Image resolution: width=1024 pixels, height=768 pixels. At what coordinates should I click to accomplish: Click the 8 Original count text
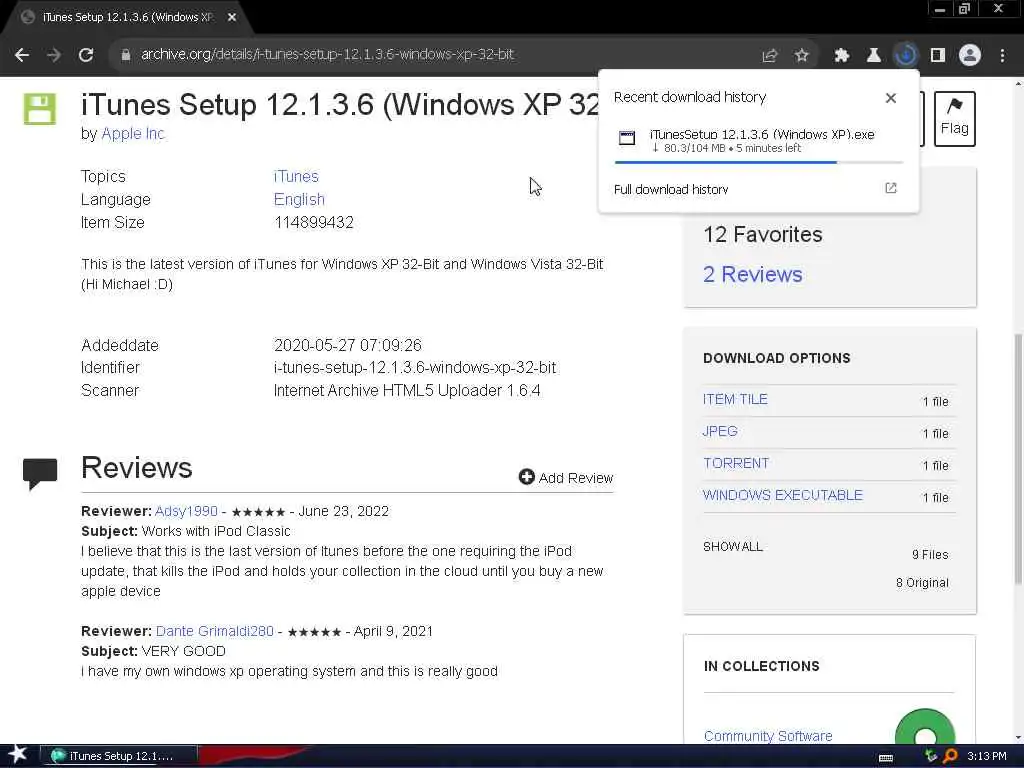(x=922, y=583)
